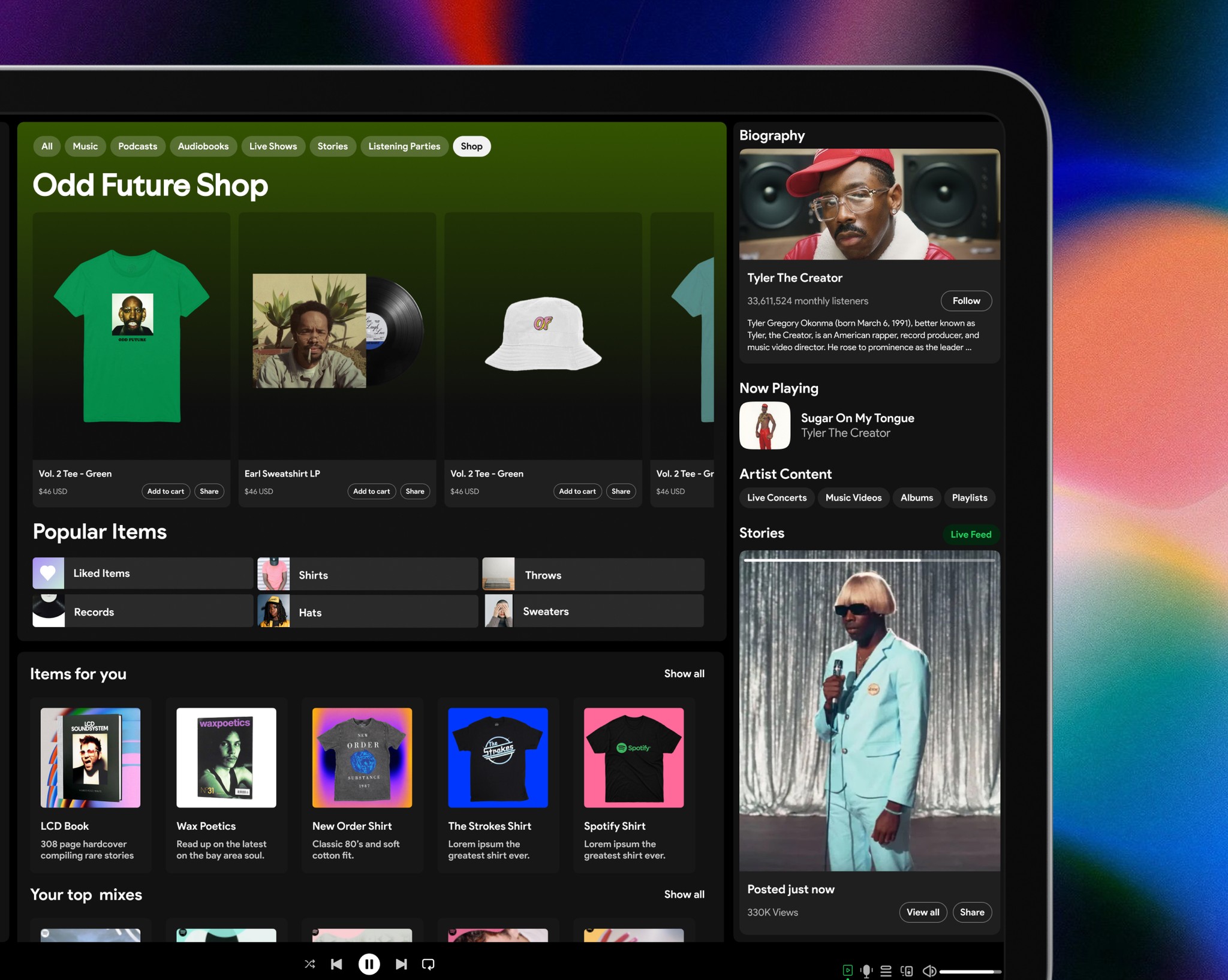Follow Tyler The Creator
The image size is (1228, 980).
[965, 301]
